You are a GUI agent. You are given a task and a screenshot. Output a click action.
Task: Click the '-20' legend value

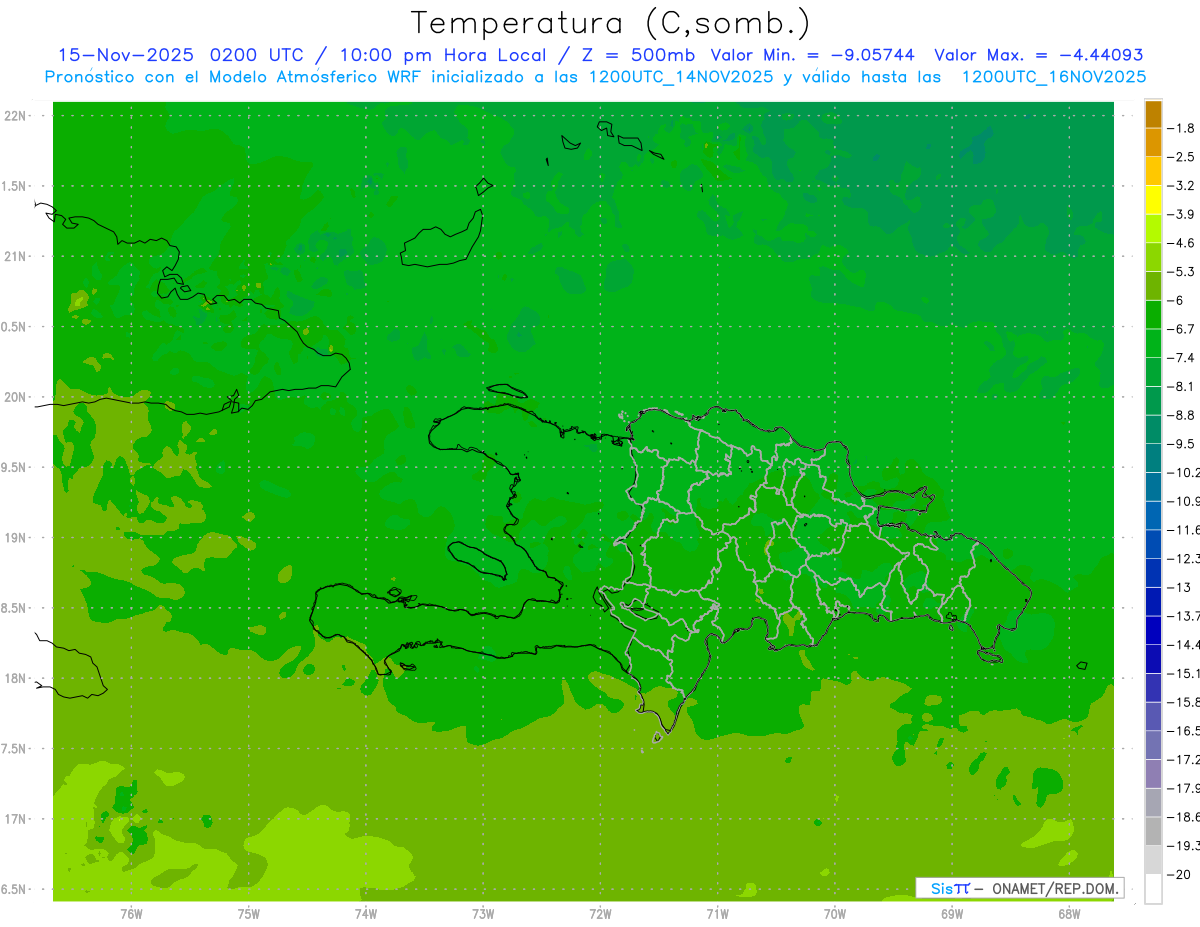[1181, 874]
